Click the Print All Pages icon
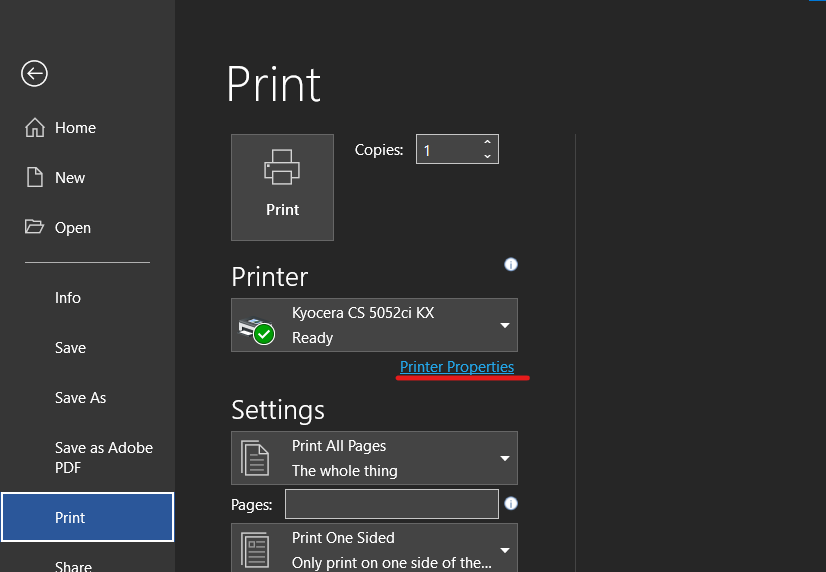Viewport: 826px width, 572px height. [x=256, y=458]
